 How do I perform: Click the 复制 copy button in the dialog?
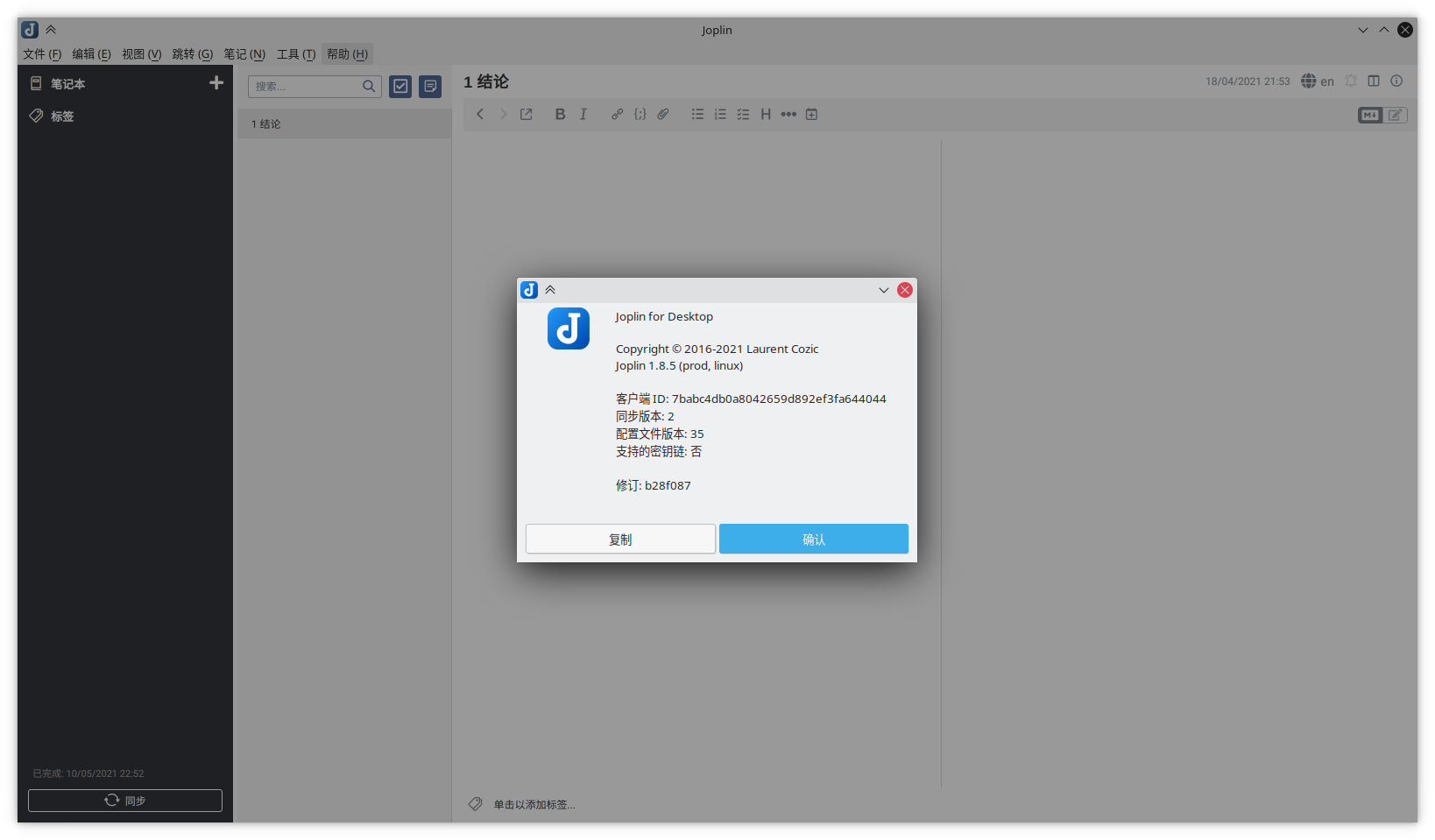pyautogui.click(x=620, y=539)
